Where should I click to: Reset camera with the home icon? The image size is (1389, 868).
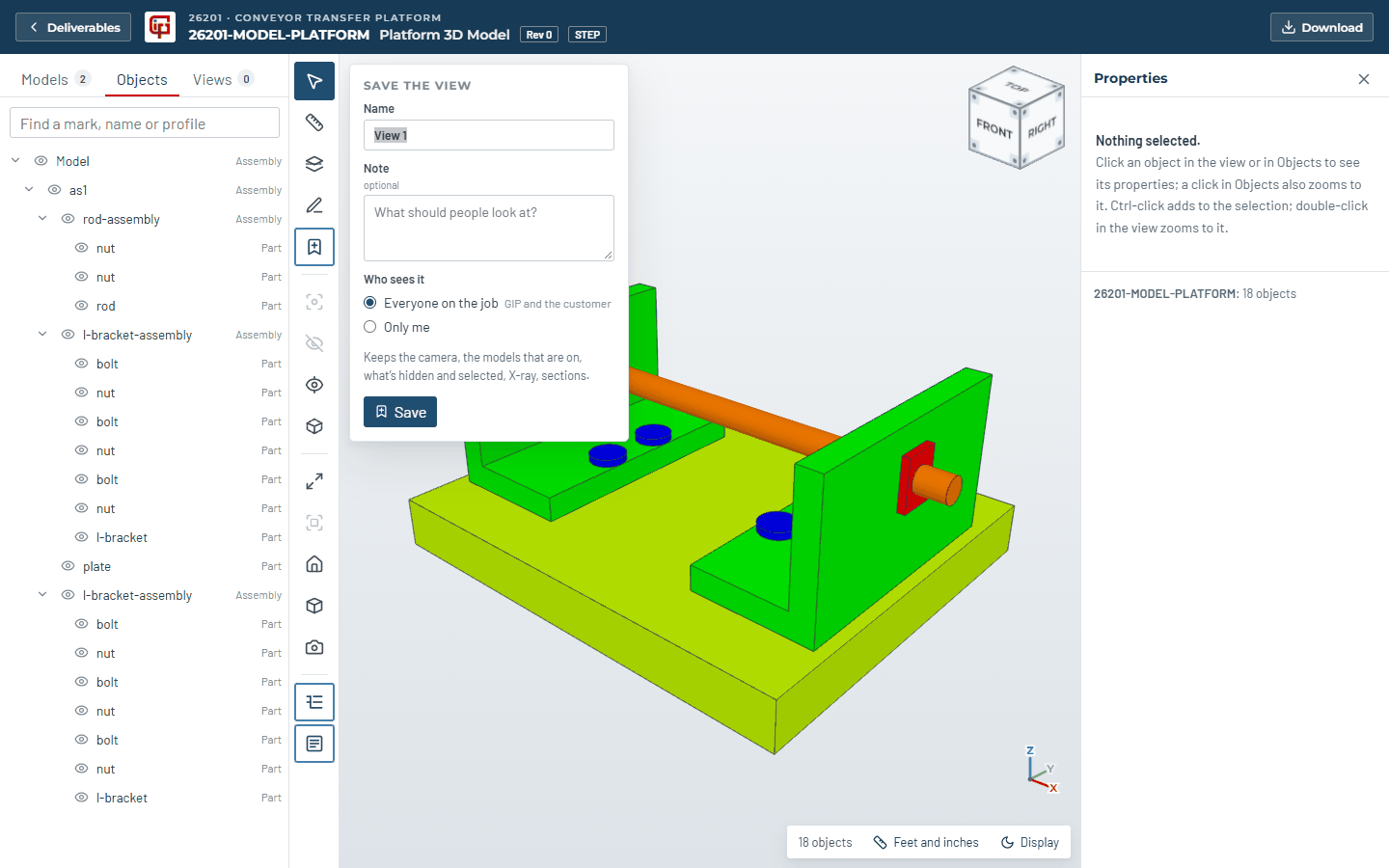click(x=314, y=564)
